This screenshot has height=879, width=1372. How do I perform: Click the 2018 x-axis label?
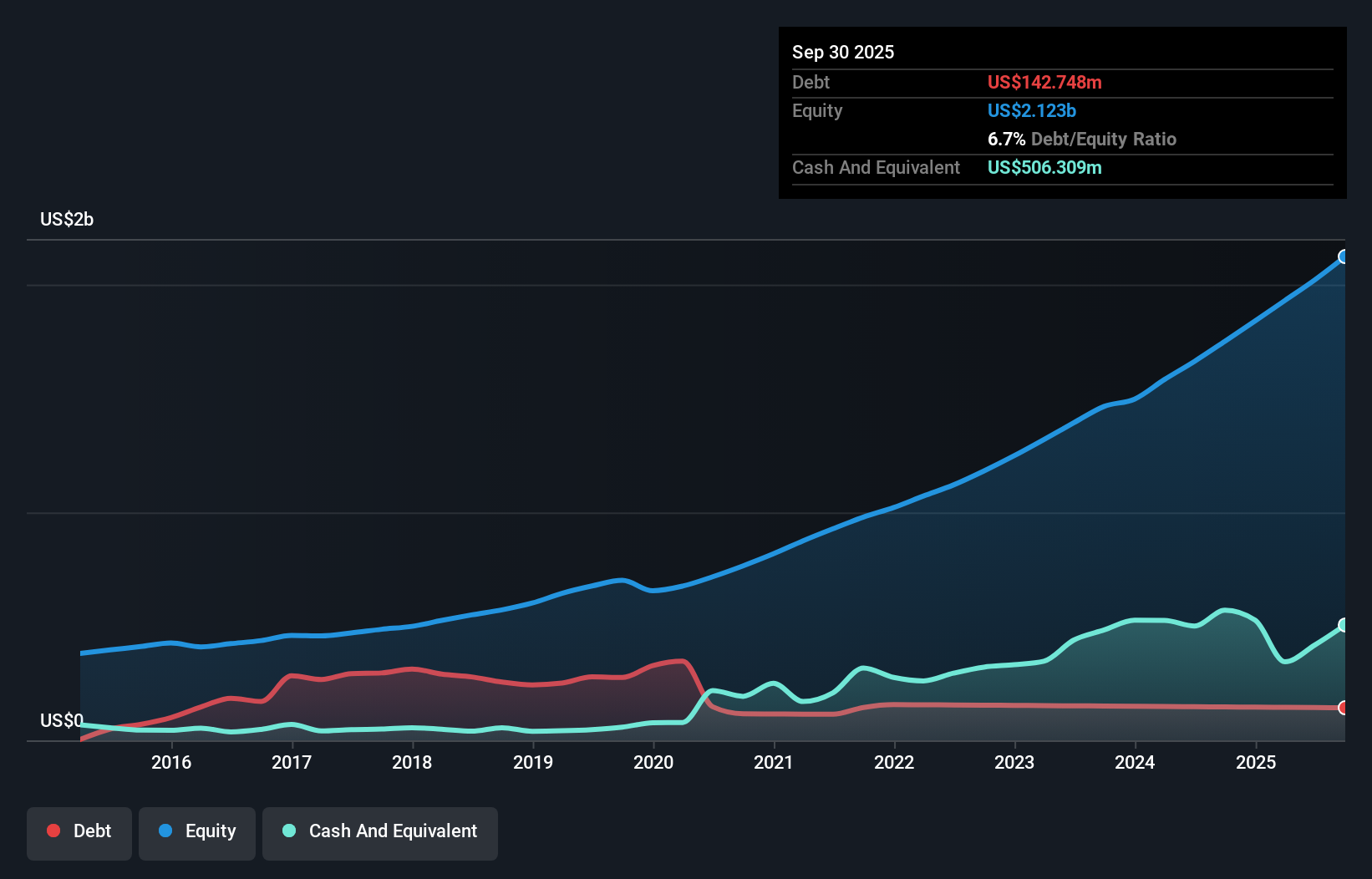412,762
